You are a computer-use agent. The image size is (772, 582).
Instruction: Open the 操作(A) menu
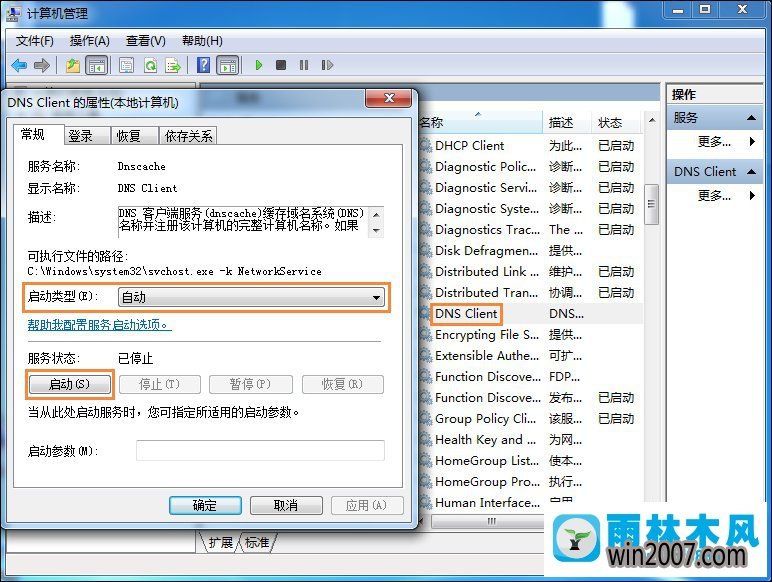[90, 41]
